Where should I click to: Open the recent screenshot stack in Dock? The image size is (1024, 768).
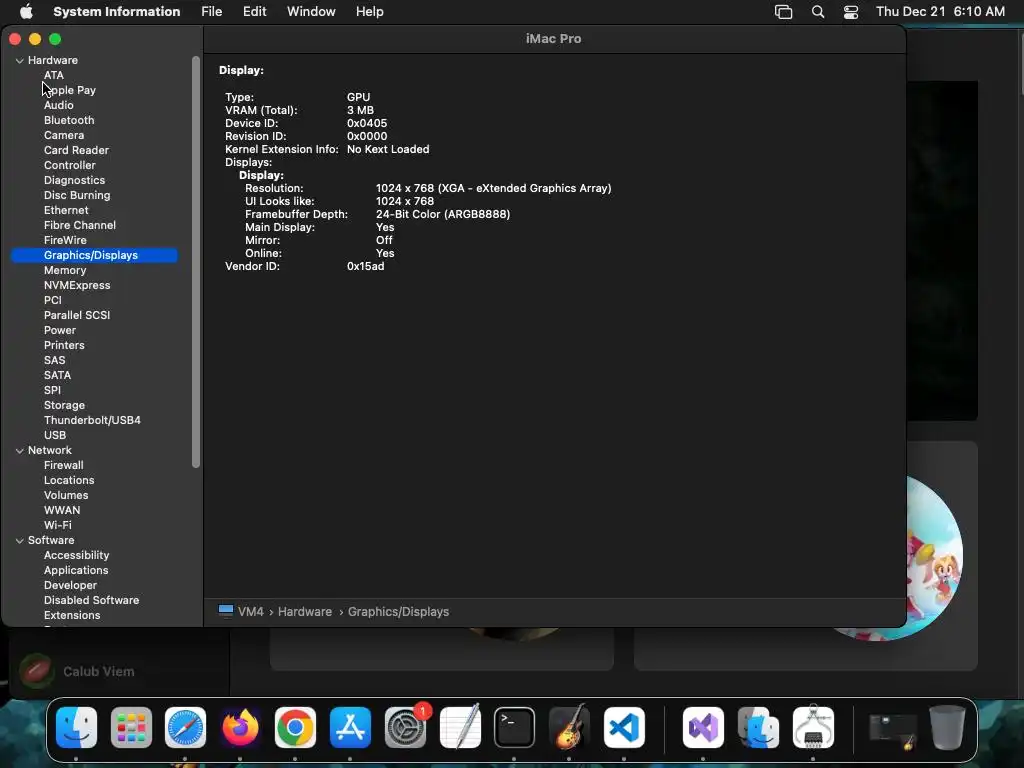[892, 730]
